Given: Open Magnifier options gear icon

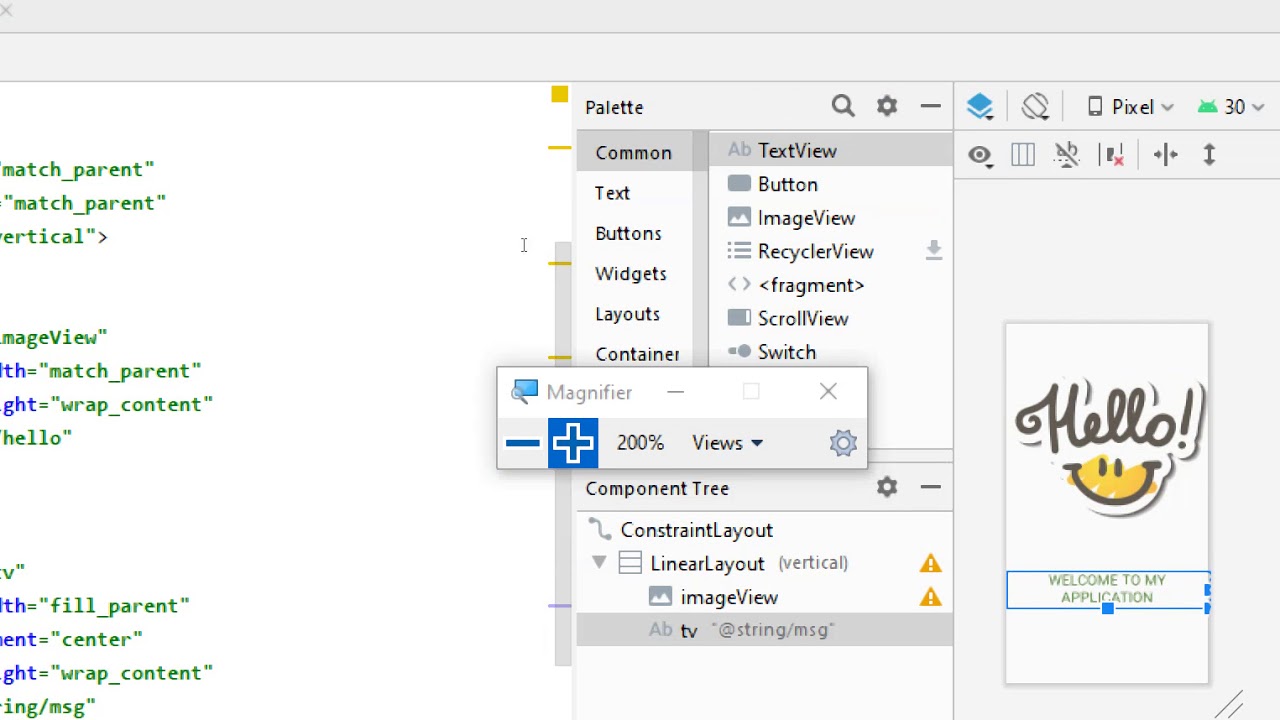Looking at the screenshot, I should (843, 443).
